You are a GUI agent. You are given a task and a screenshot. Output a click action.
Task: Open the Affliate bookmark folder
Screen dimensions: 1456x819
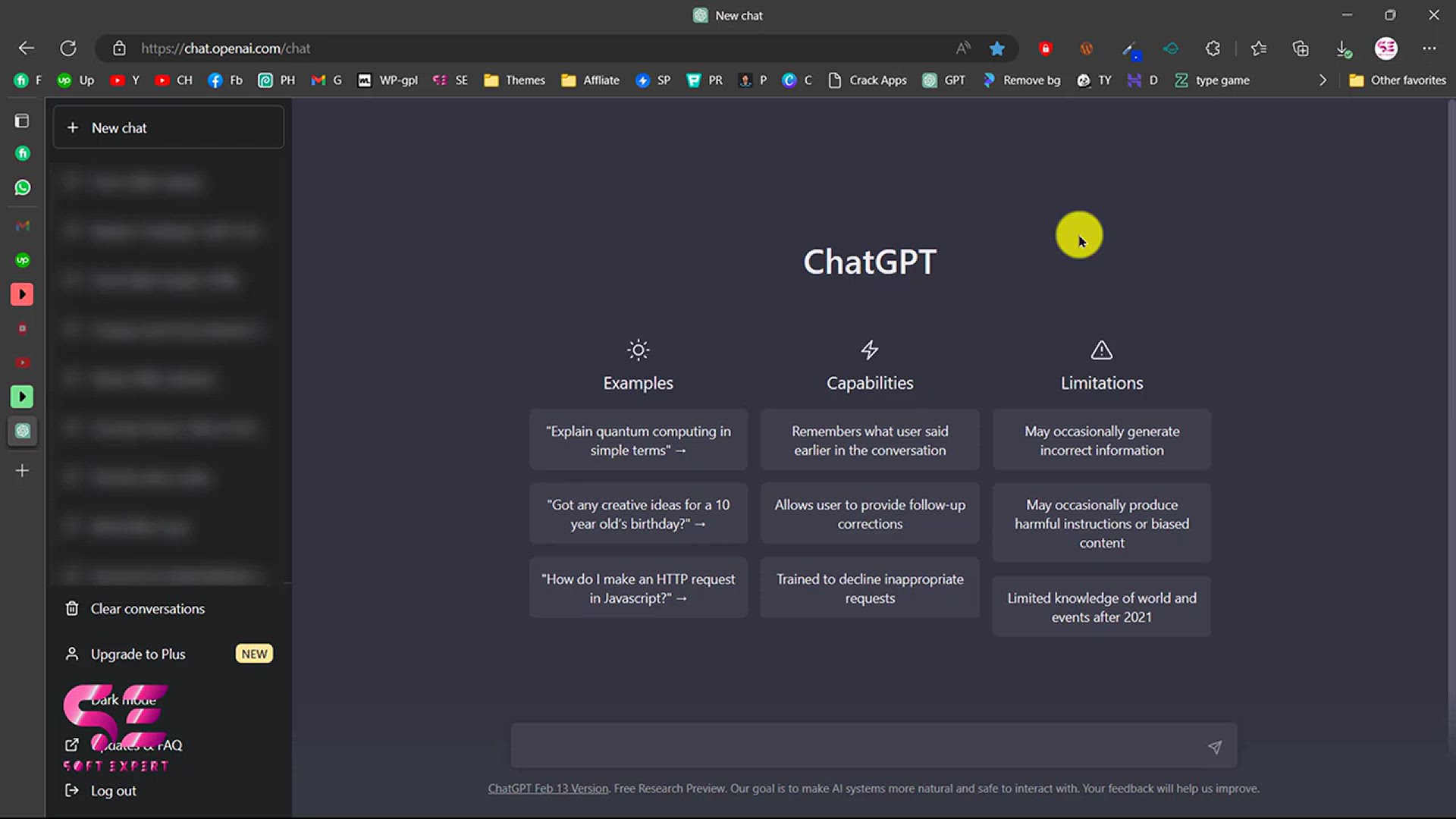(x=591, y=80)
